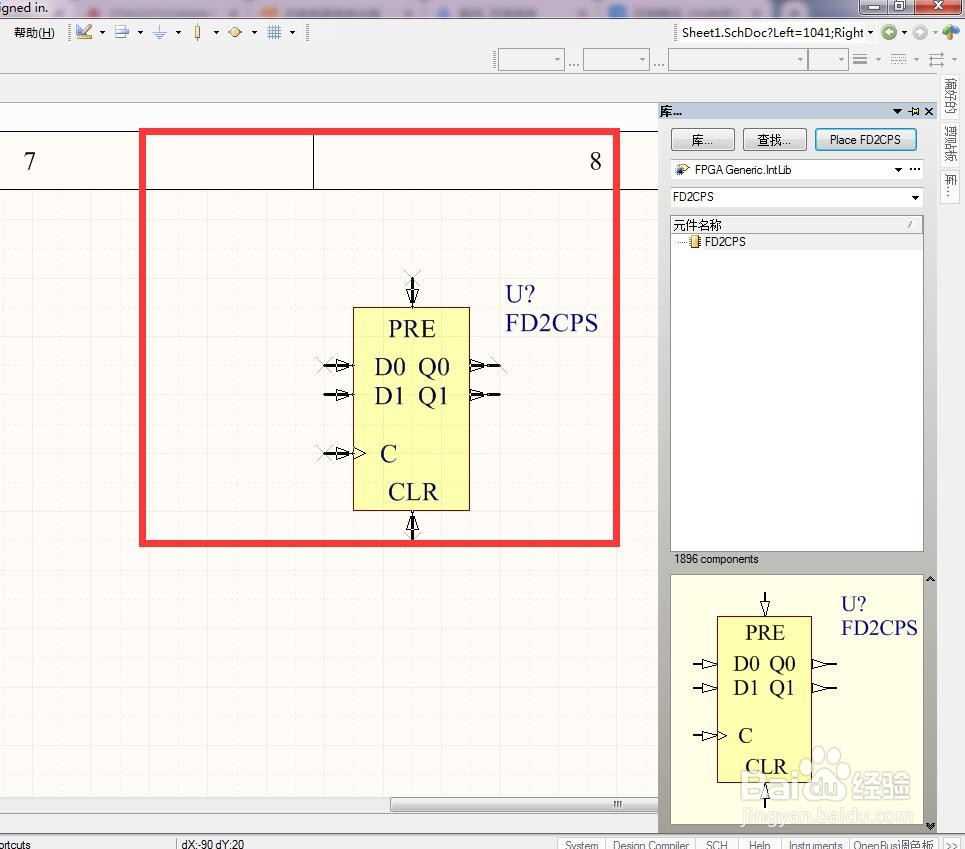965x849 pixels.
Task: Navigate back with green arrow icon
Action: click(x=889, y=32)
